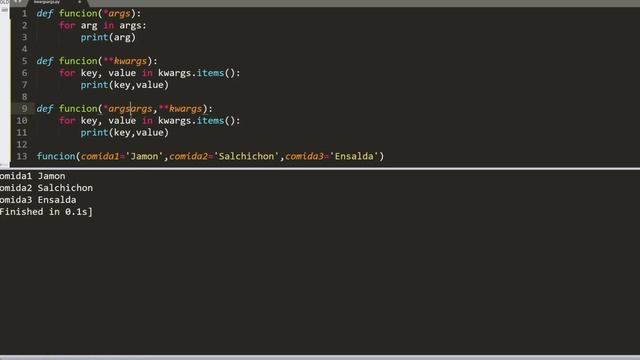The image size is (640, 360).
Task: Click 'funcion' call on line 13
Action: (x=56, y=156)
